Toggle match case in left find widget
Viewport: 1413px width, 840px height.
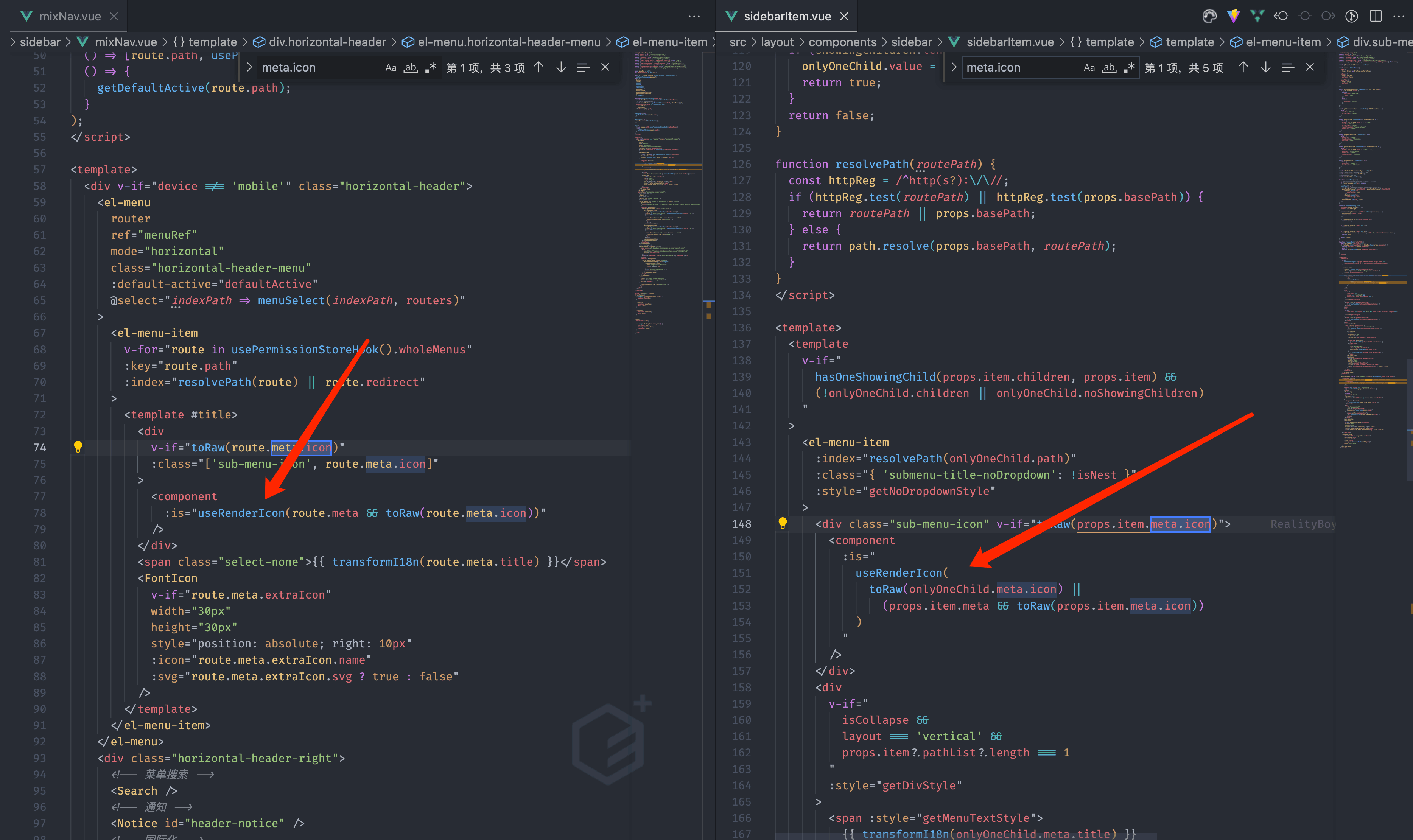tap(391, 68)
